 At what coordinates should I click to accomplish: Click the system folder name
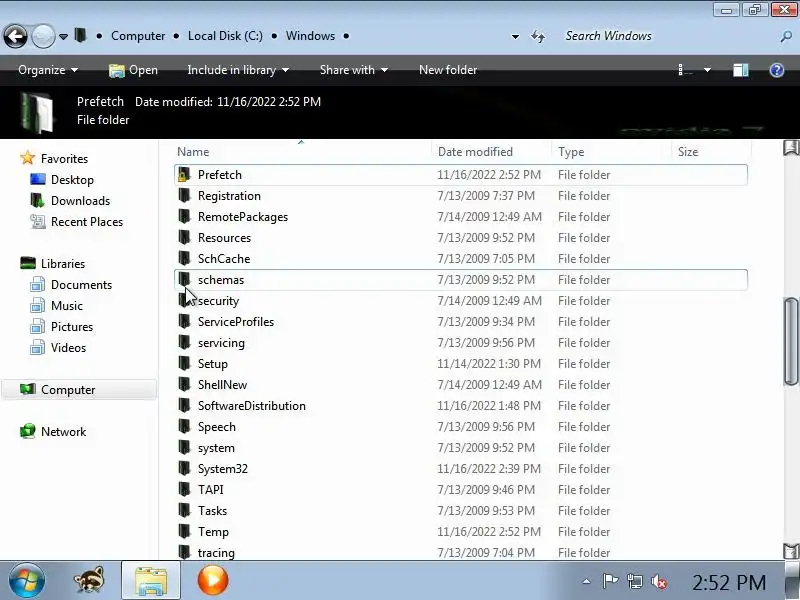pos(216,448)
